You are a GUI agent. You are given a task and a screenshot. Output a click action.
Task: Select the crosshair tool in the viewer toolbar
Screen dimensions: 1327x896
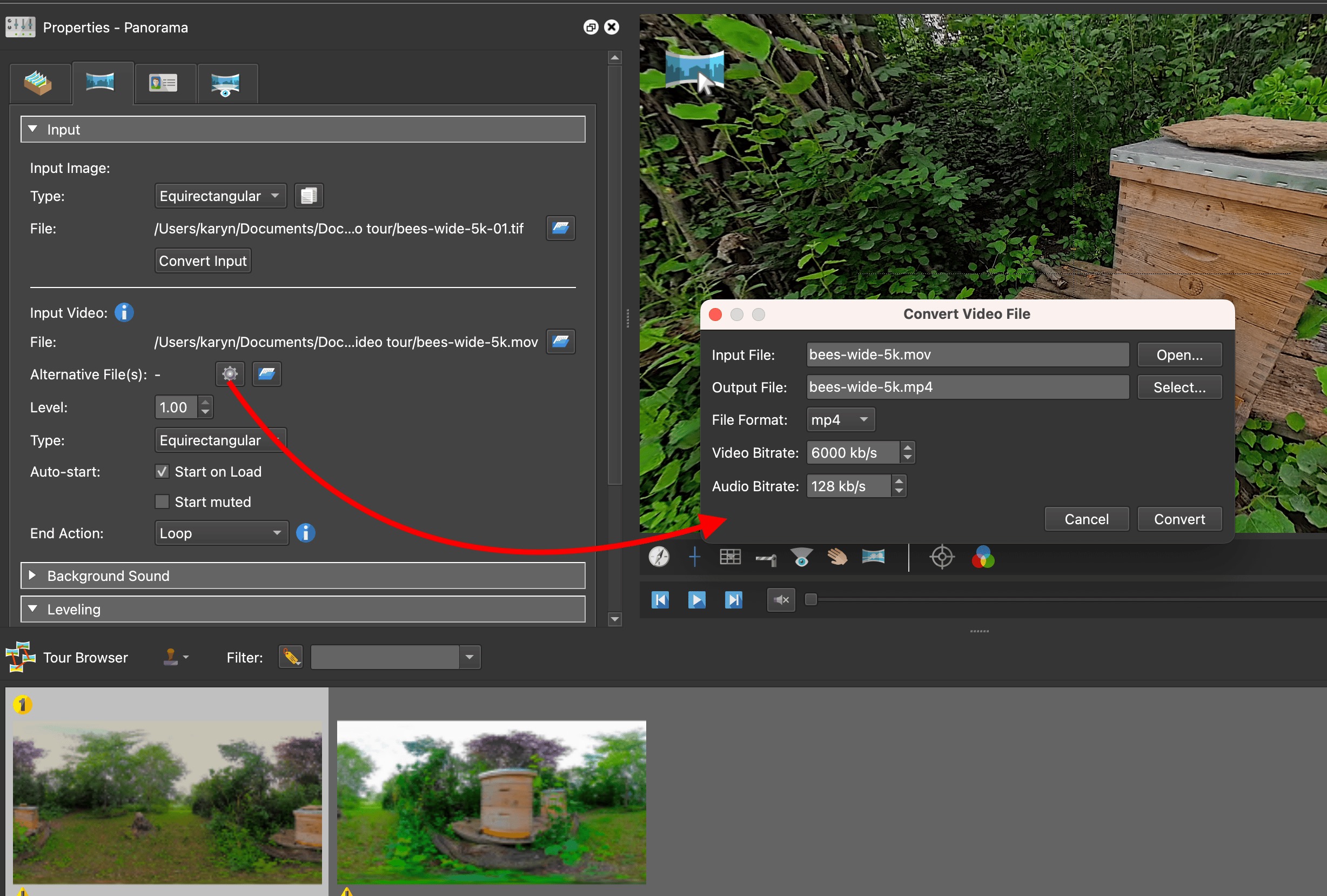coord(695,557)
